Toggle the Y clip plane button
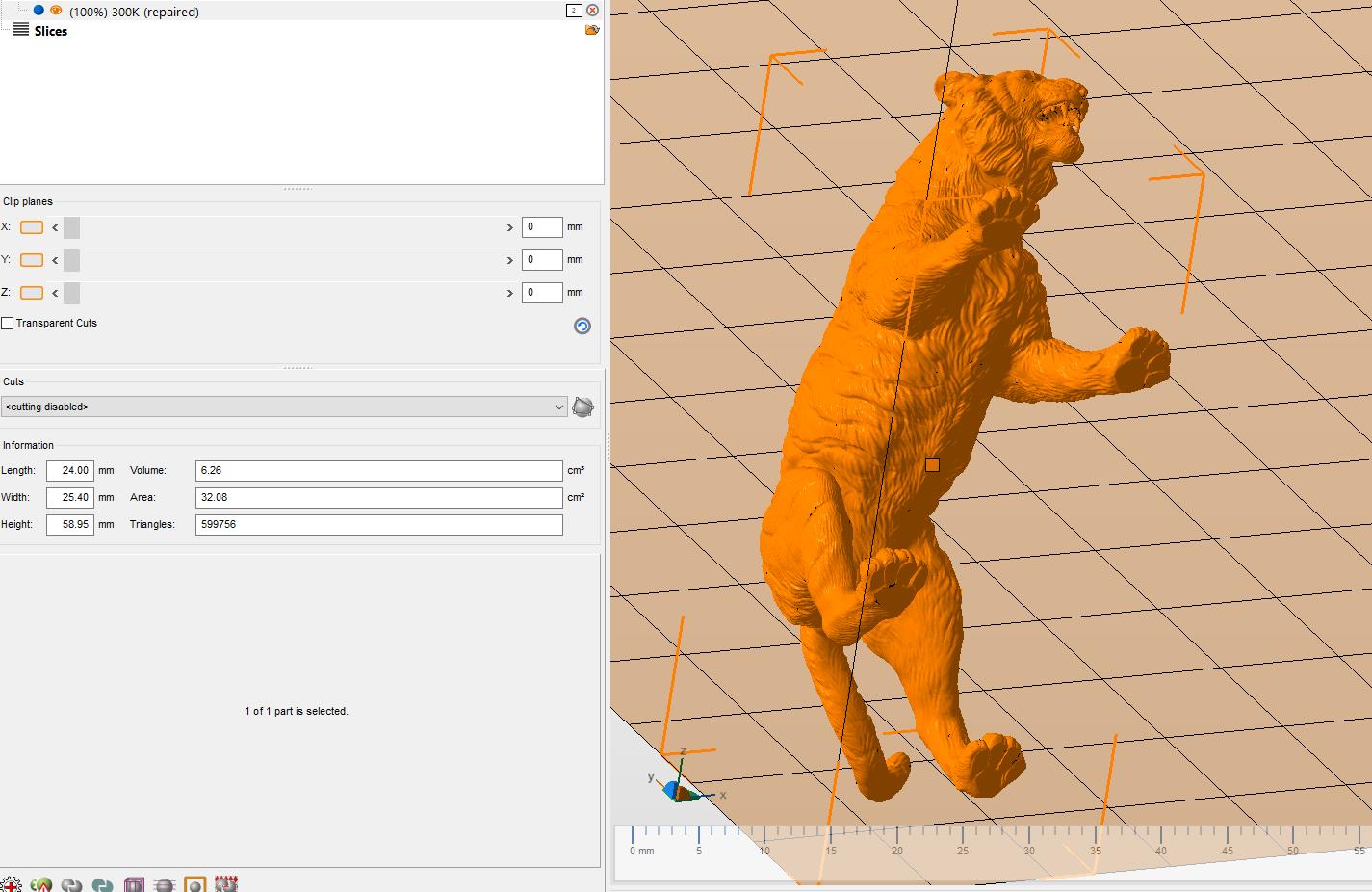Screen dimensions: 1372x892 pyautogui.click(x=32, y=260)
